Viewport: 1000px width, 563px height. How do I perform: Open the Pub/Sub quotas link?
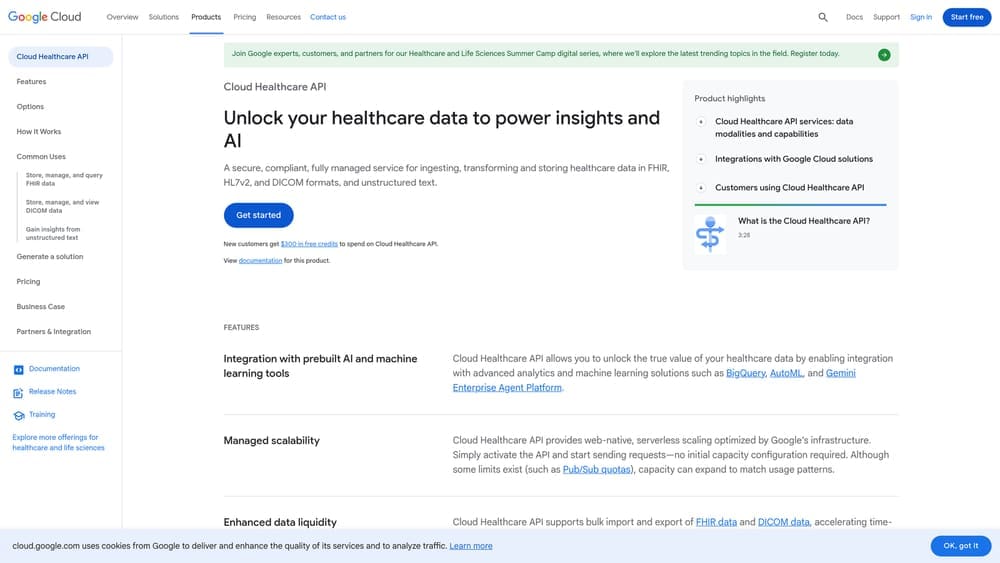click(x=596, y=469)
